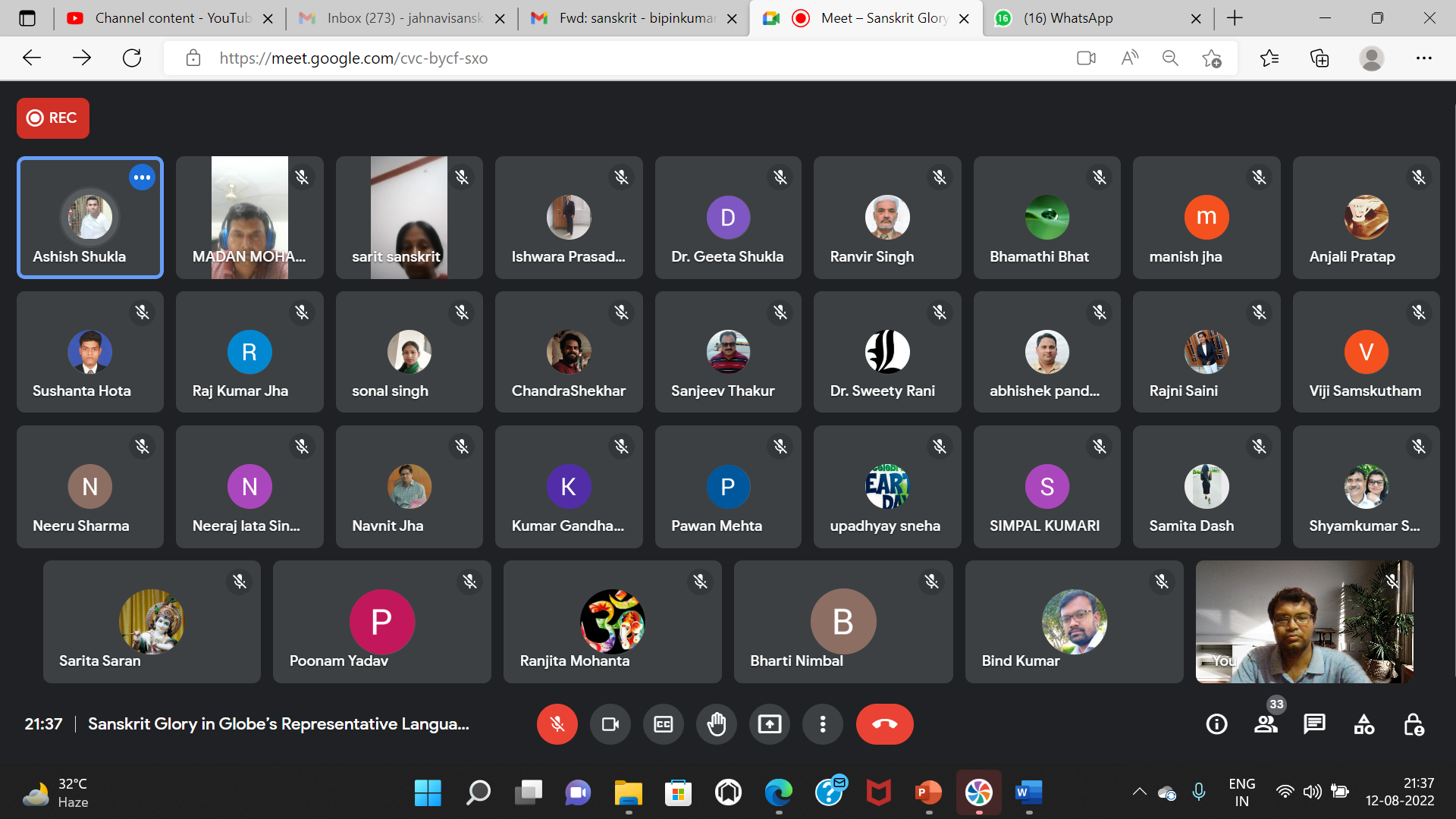Open chat with everyone panel
1456x819 pixels.
[1314, 724]
